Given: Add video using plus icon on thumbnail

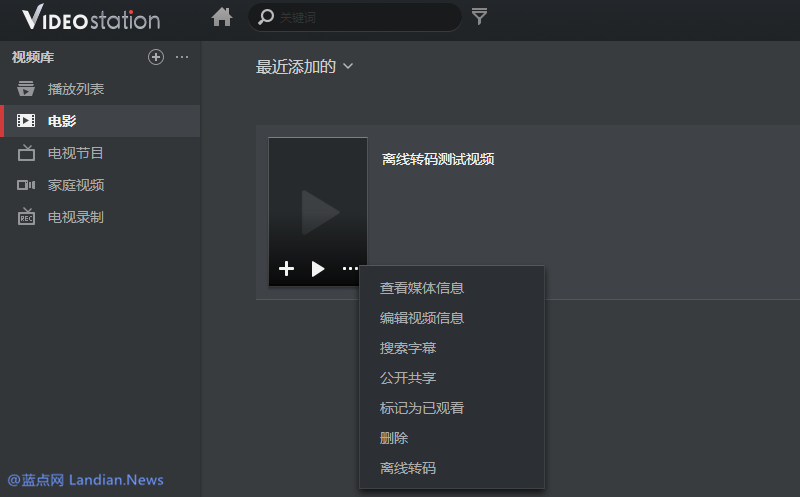Looking at the screenshot, I should [x=286, y=268].
